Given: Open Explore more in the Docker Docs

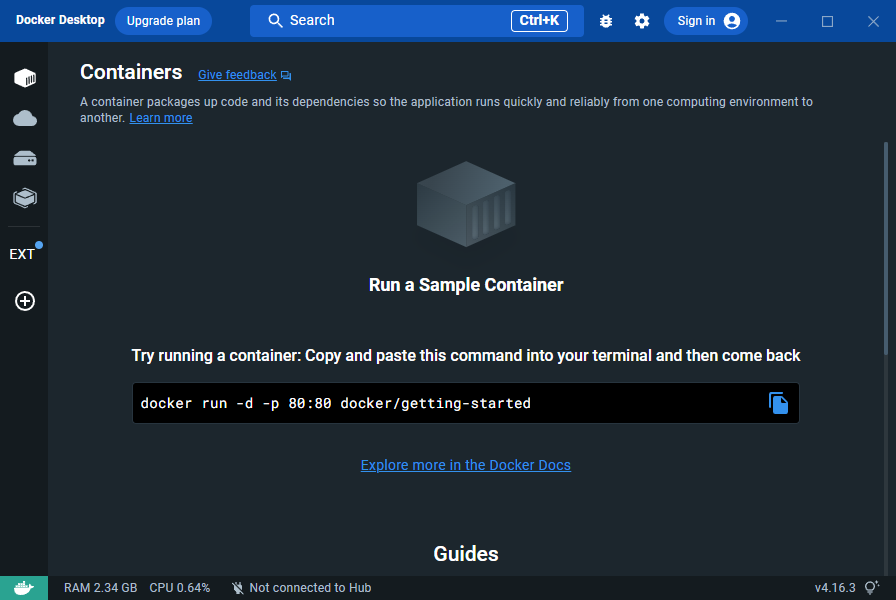Looking at the screenshot, I should pos(466,465).
